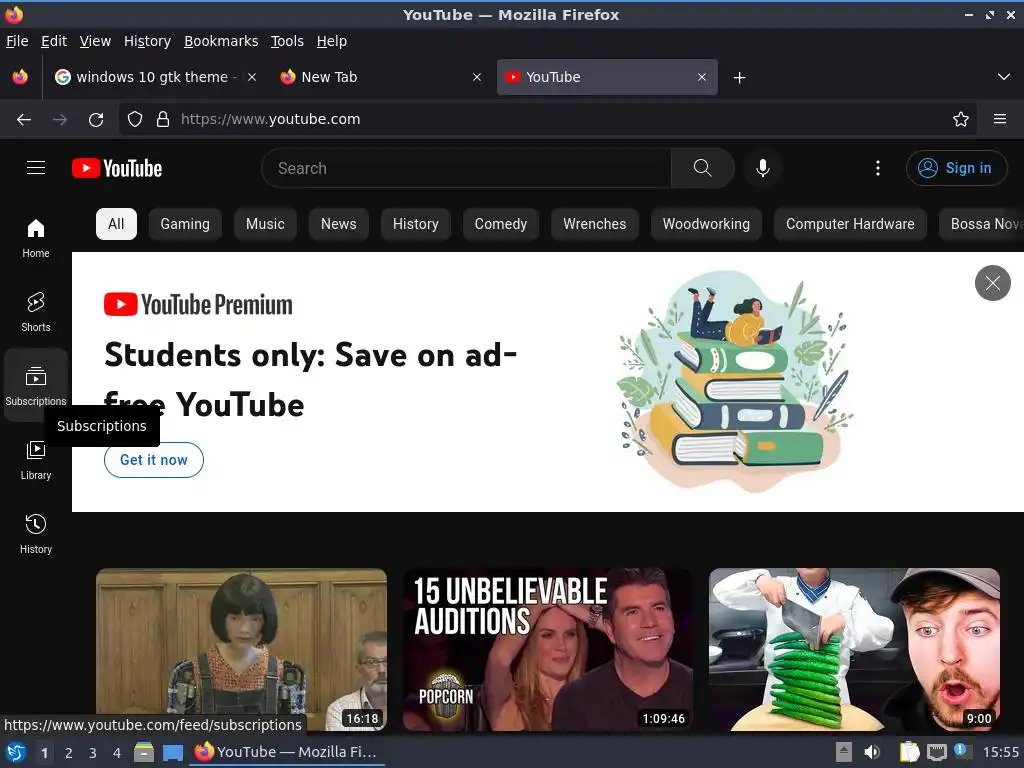The width and height of the screenshot is (1024, 768).
Task: Open the file manager taskbar icon
Action: click(144, 752)
